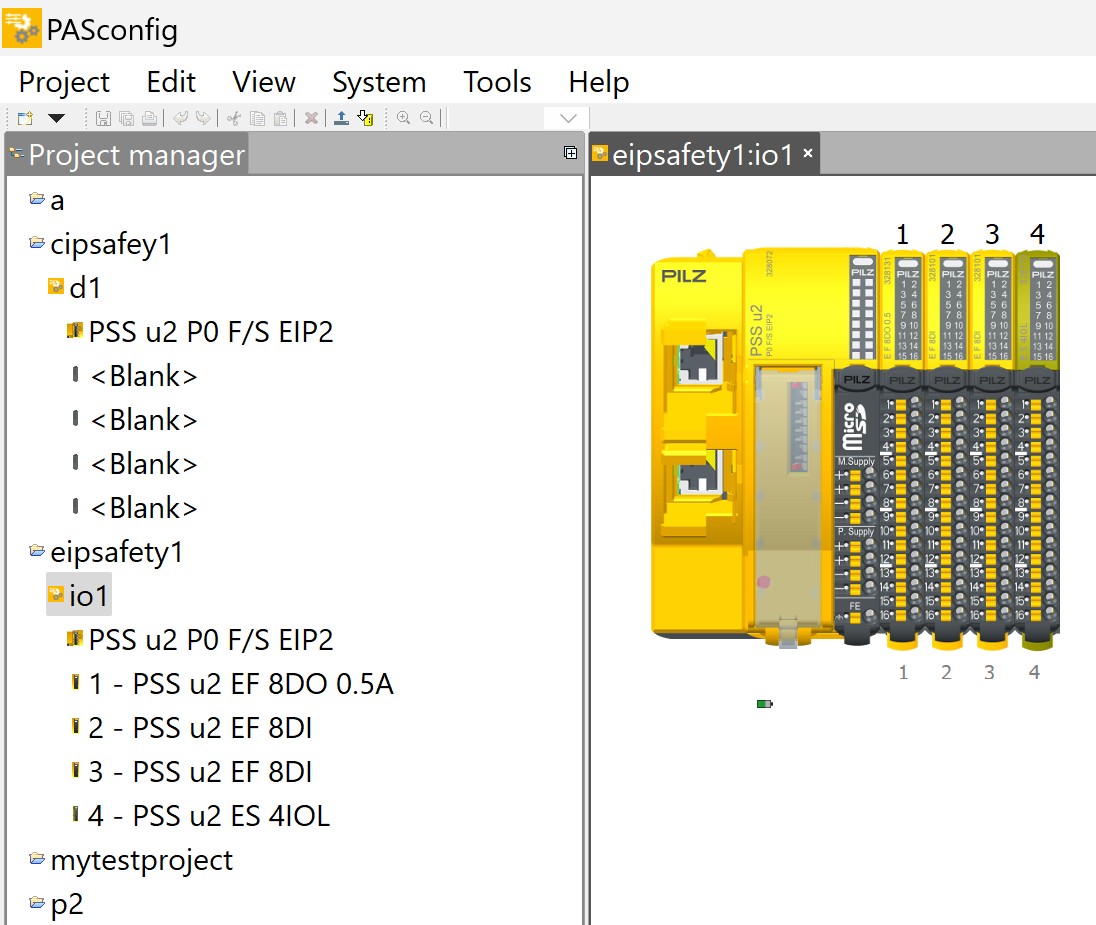Click the Cut scissors icon

[234, 118]
